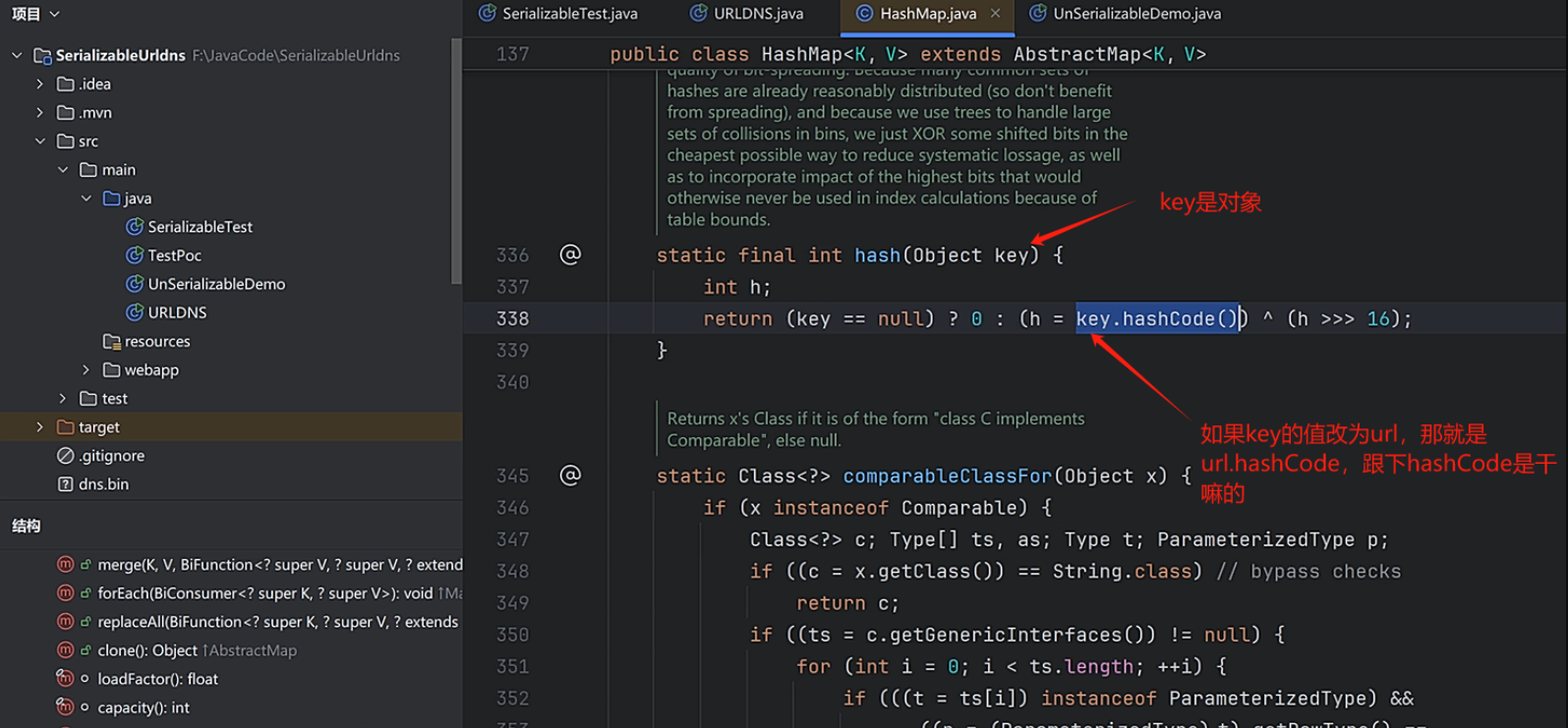This screenshot has width=1568, height=728.
Task: Select the dns.bin file
Action: coord(103,484)
